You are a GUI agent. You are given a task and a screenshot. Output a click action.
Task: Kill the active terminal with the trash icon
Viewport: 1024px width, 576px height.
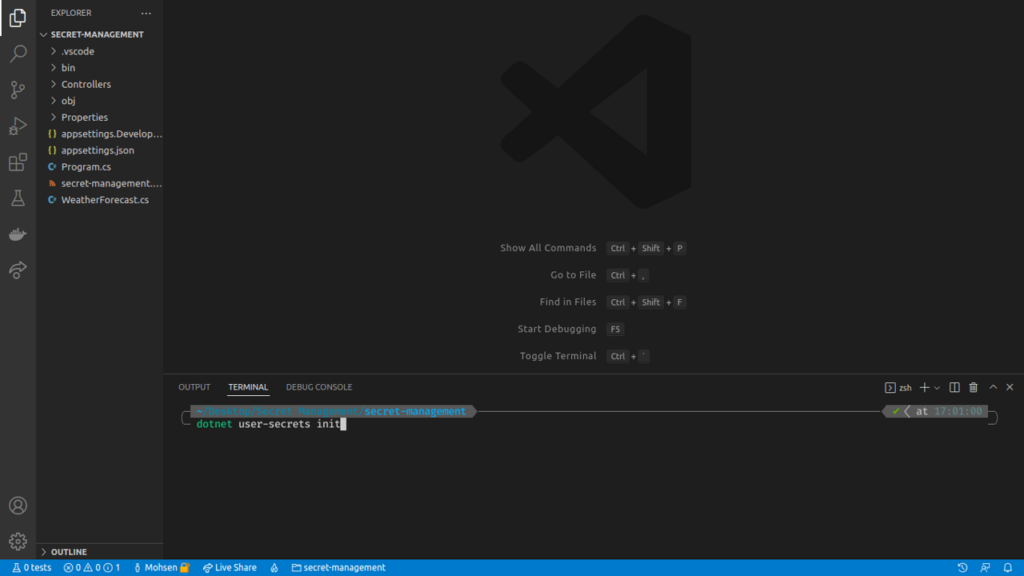coord(972,387)
